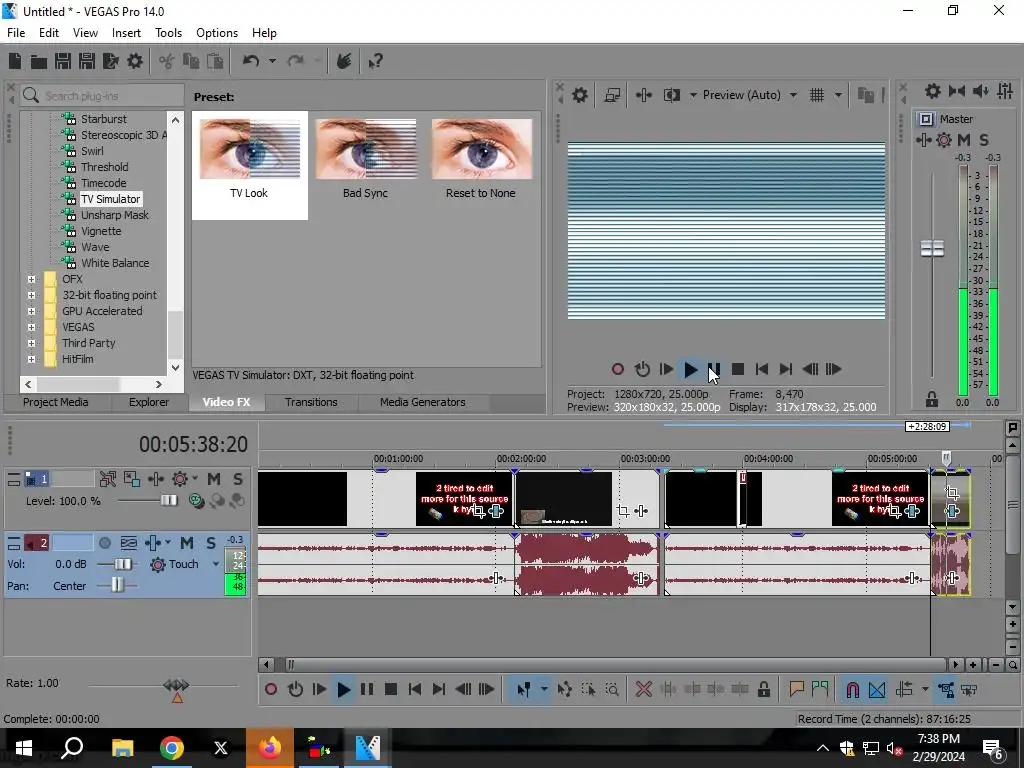Image resolution: width=1024 pixels, height=768 pixels.
Task: Open the overlays grid icon in preview
Action: [817, 95]
